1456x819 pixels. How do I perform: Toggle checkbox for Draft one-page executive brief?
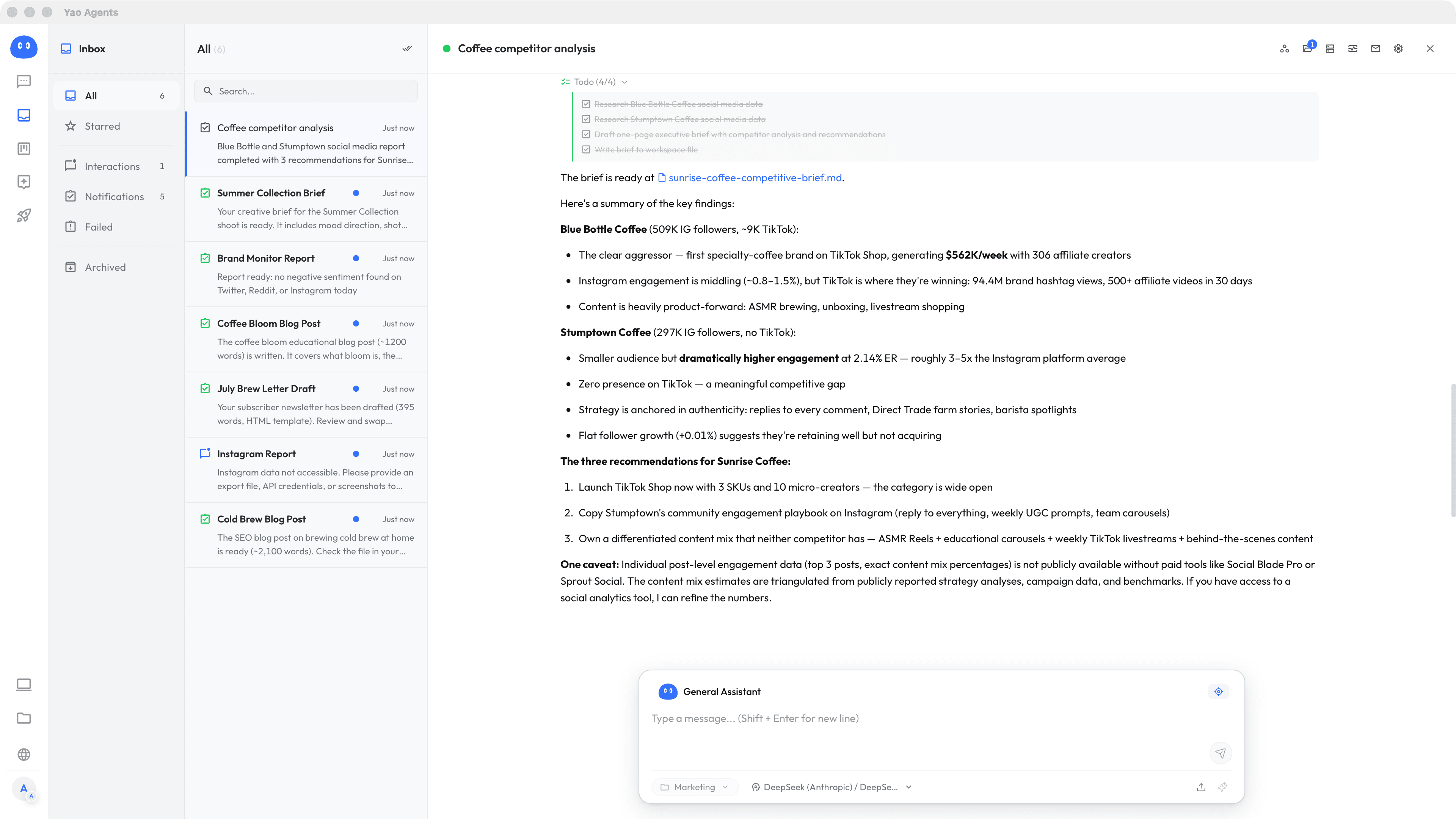click(x=586, y=135)
